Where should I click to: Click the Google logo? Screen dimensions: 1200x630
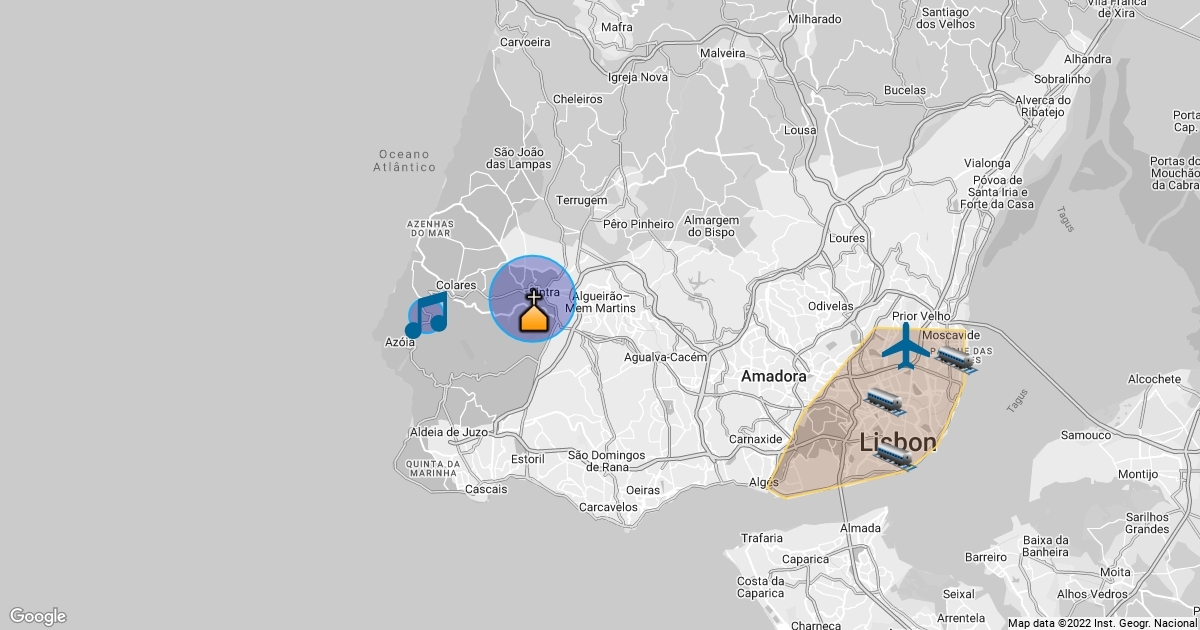click(x=37, y=616)
